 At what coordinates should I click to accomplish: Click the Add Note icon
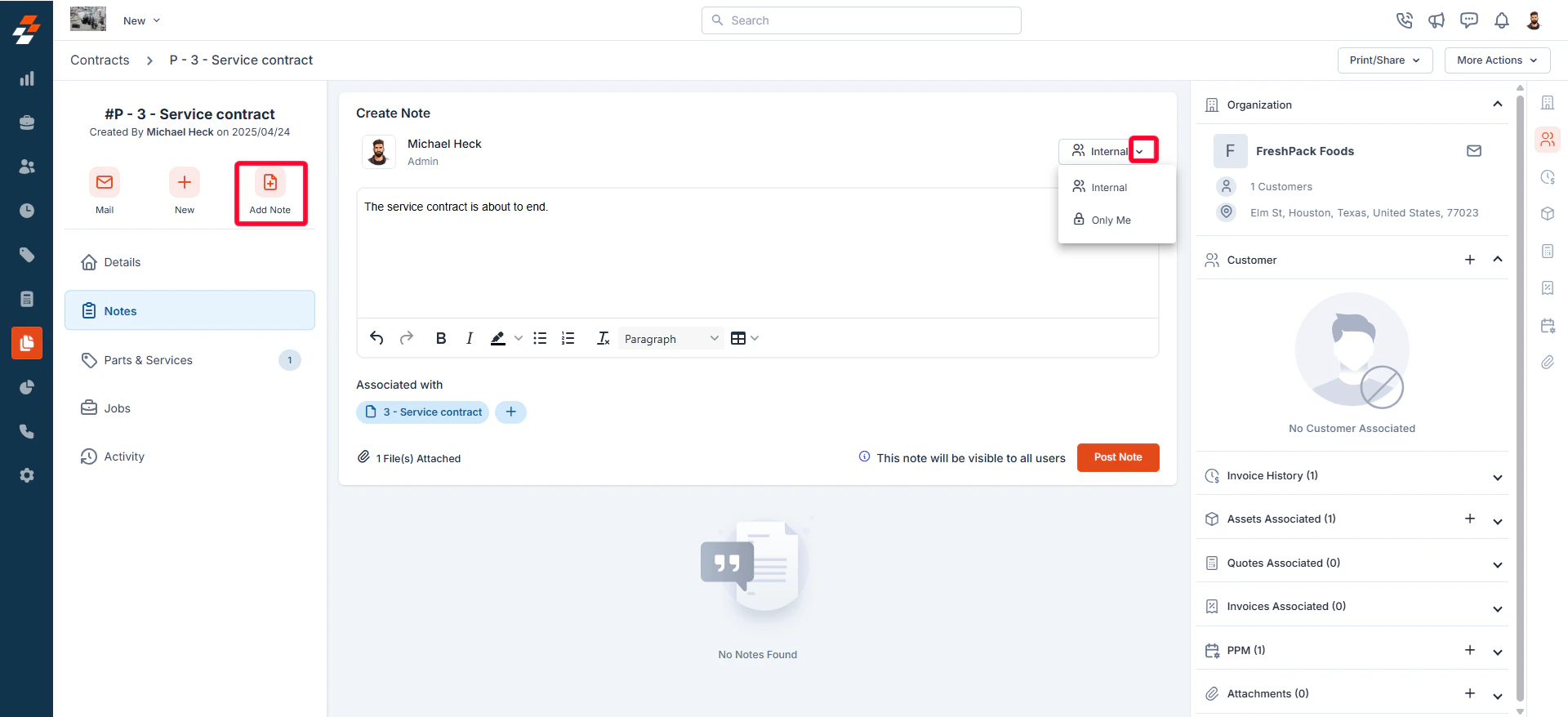(270, 182)
